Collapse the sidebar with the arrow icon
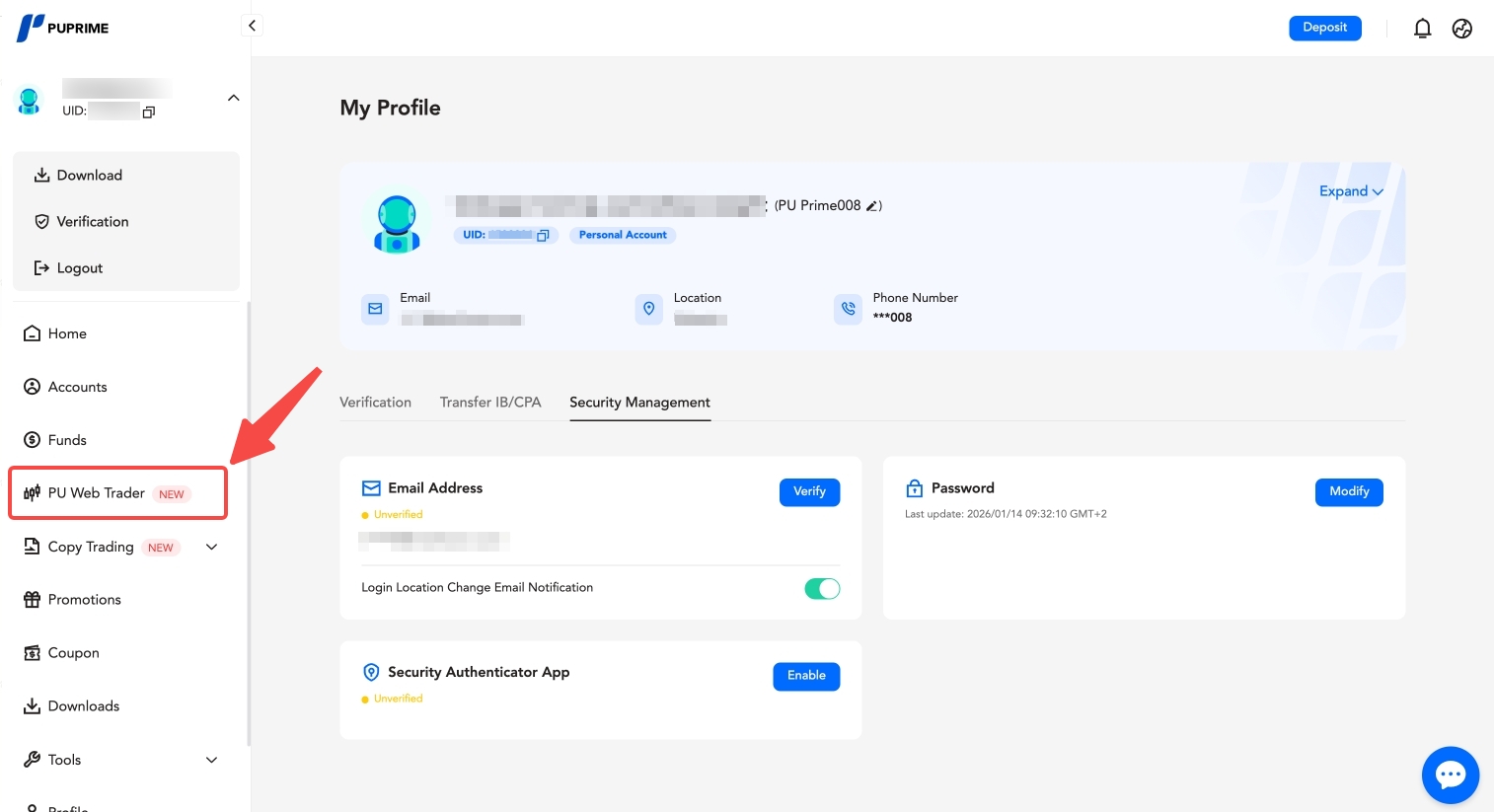1494x812 pixels. pos(252,26)
